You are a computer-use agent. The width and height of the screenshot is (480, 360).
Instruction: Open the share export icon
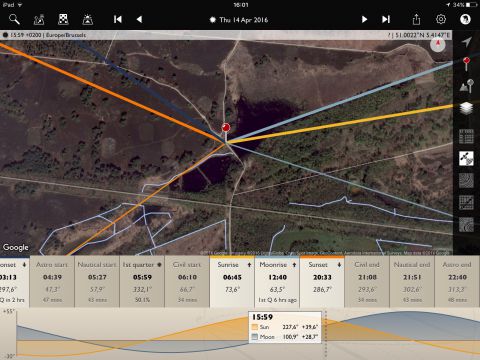click(416, 19)
